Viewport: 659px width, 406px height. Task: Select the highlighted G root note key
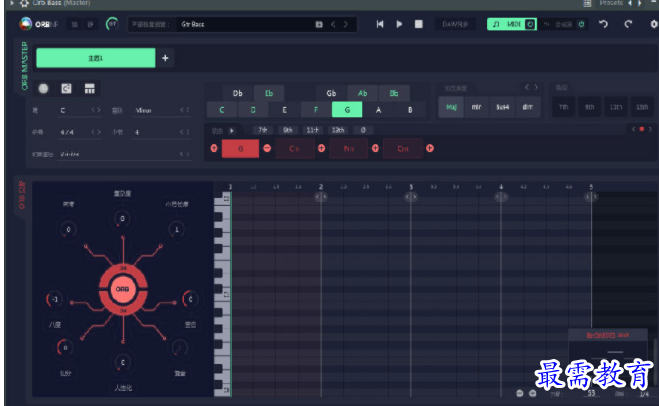pyautogui.click(x=347, y=110)
